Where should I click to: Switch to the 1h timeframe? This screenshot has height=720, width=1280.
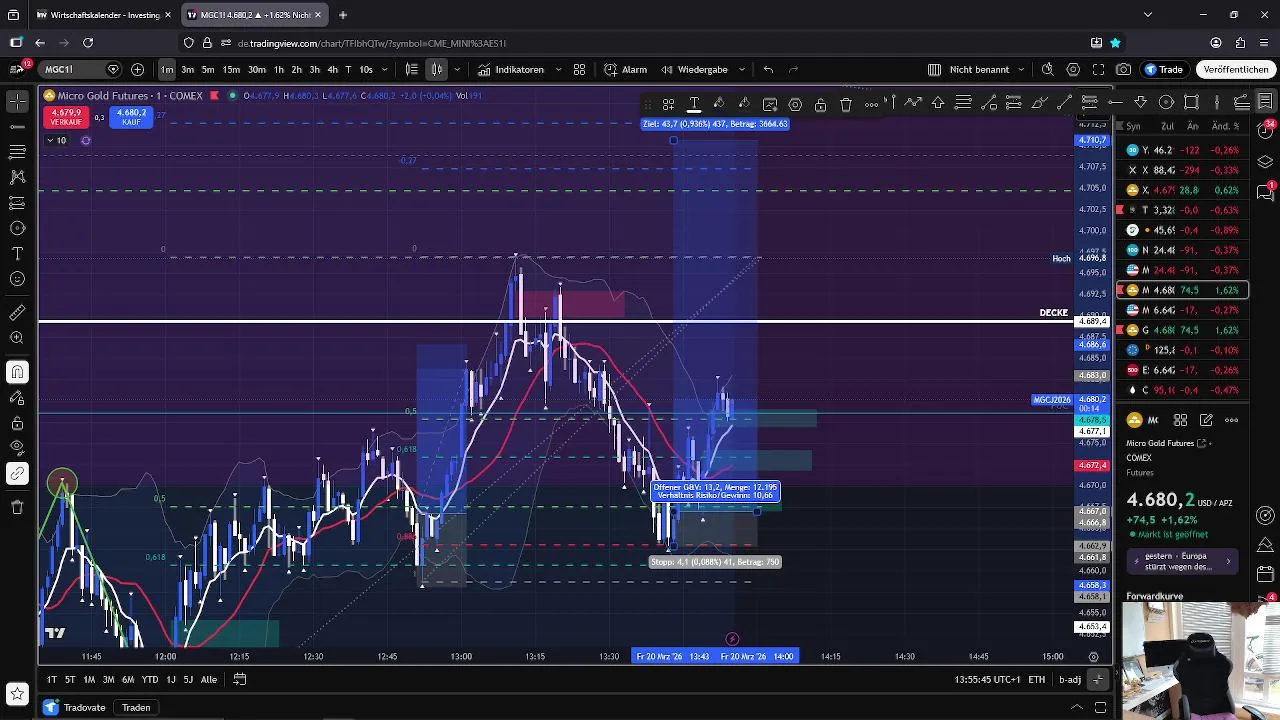279,69
